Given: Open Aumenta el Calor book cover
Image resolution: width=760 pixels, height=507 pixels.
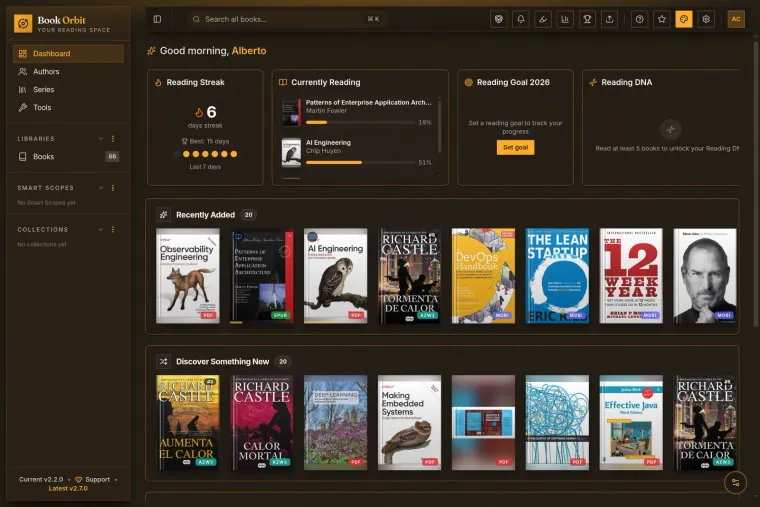Looking at the screenshot, I should tap(188, 423).
